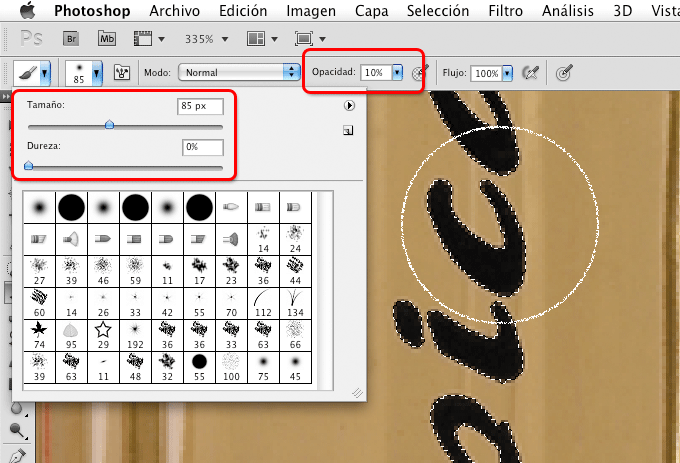
Task: Select the star-shaped brush size 29
Action: (102, 331)
